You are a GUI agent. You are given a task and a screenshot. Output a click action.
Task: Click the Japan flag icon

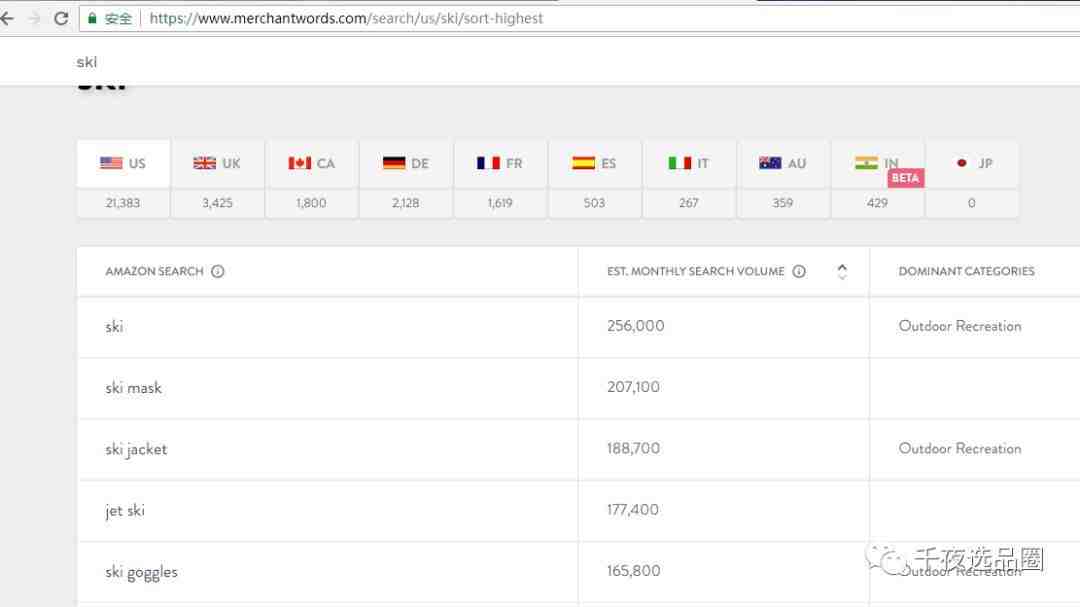[962, 163]
